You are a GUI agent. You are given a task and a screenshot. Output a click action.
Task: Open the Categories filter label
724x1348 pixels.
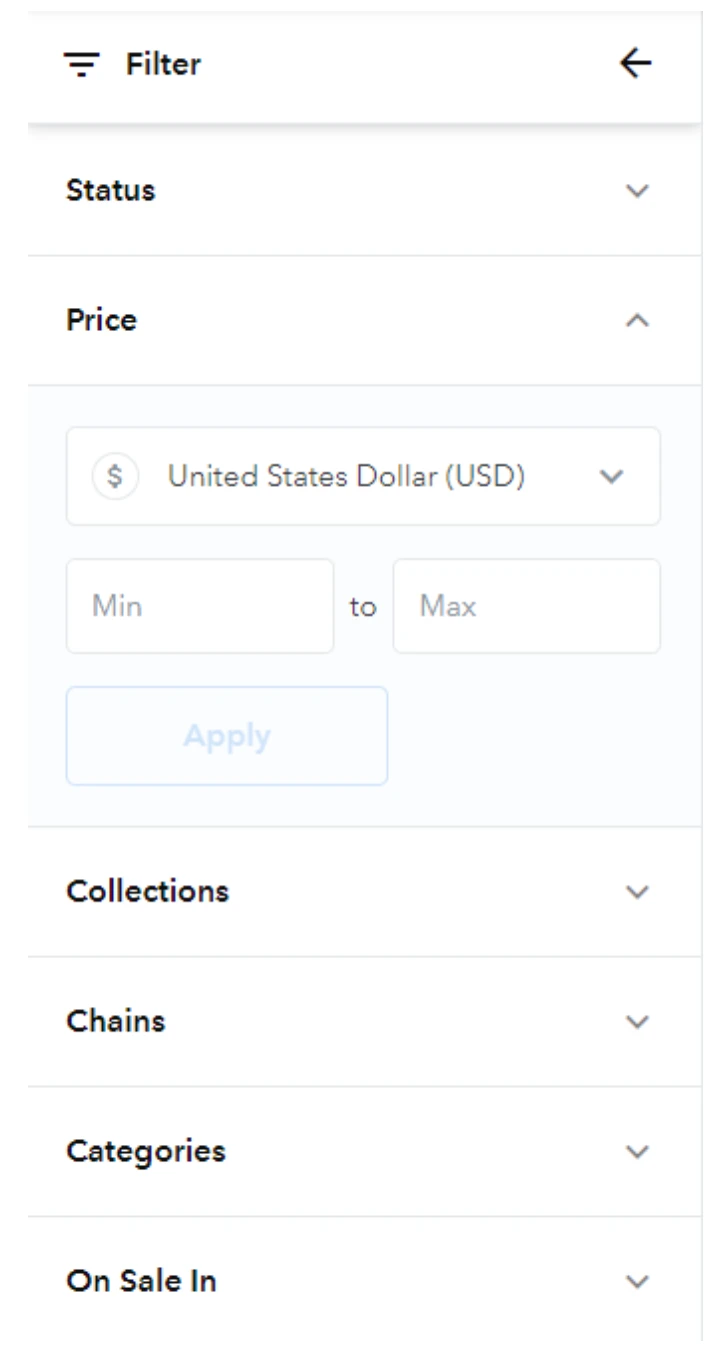pyautogui.click(x=146, y=1152)
